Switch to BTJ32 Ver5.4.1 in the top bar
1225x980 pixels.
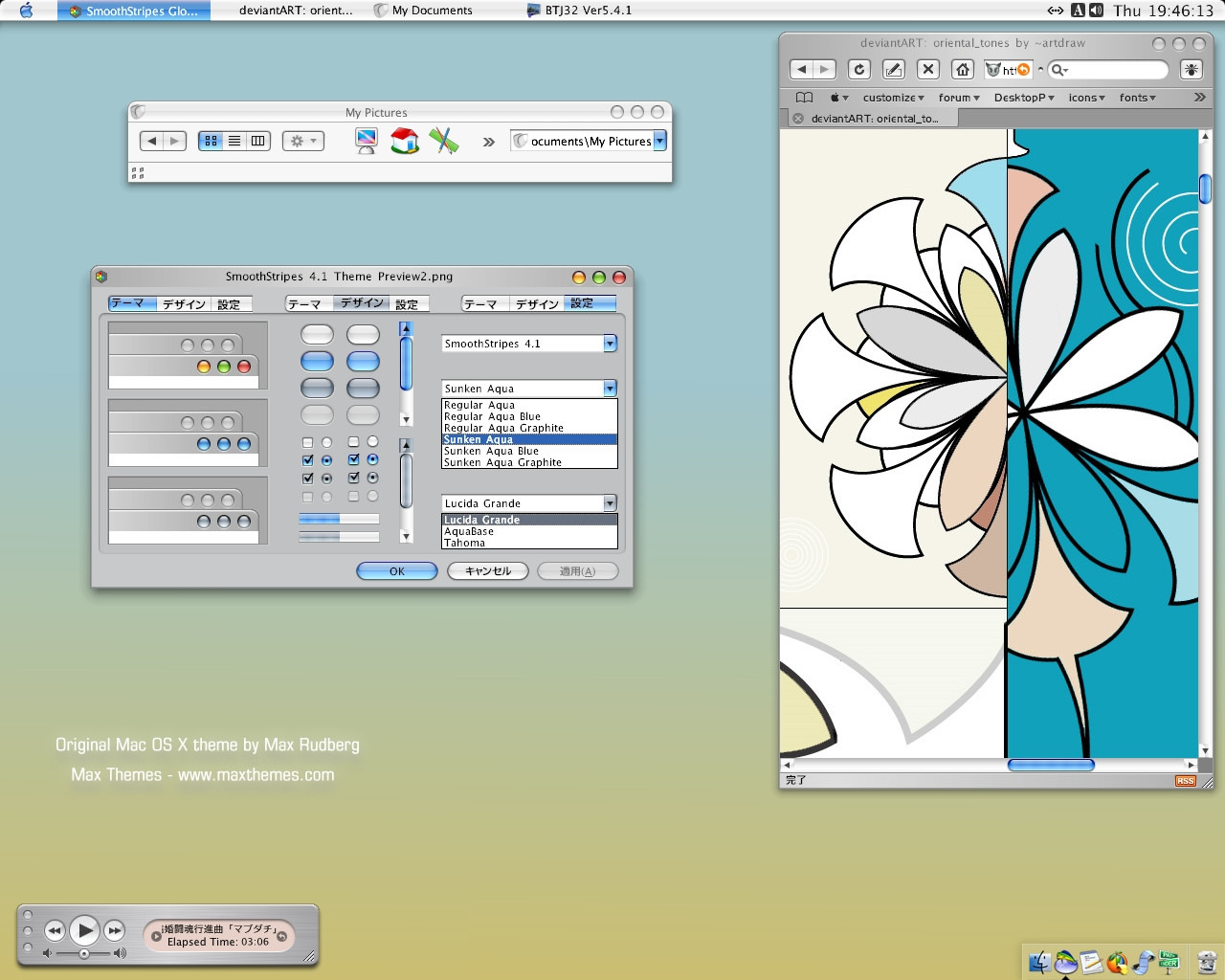point(579,11)
